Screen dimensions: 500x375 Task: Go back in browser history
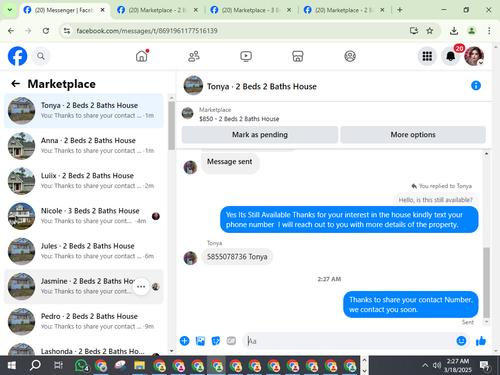(x=11, y=31)
